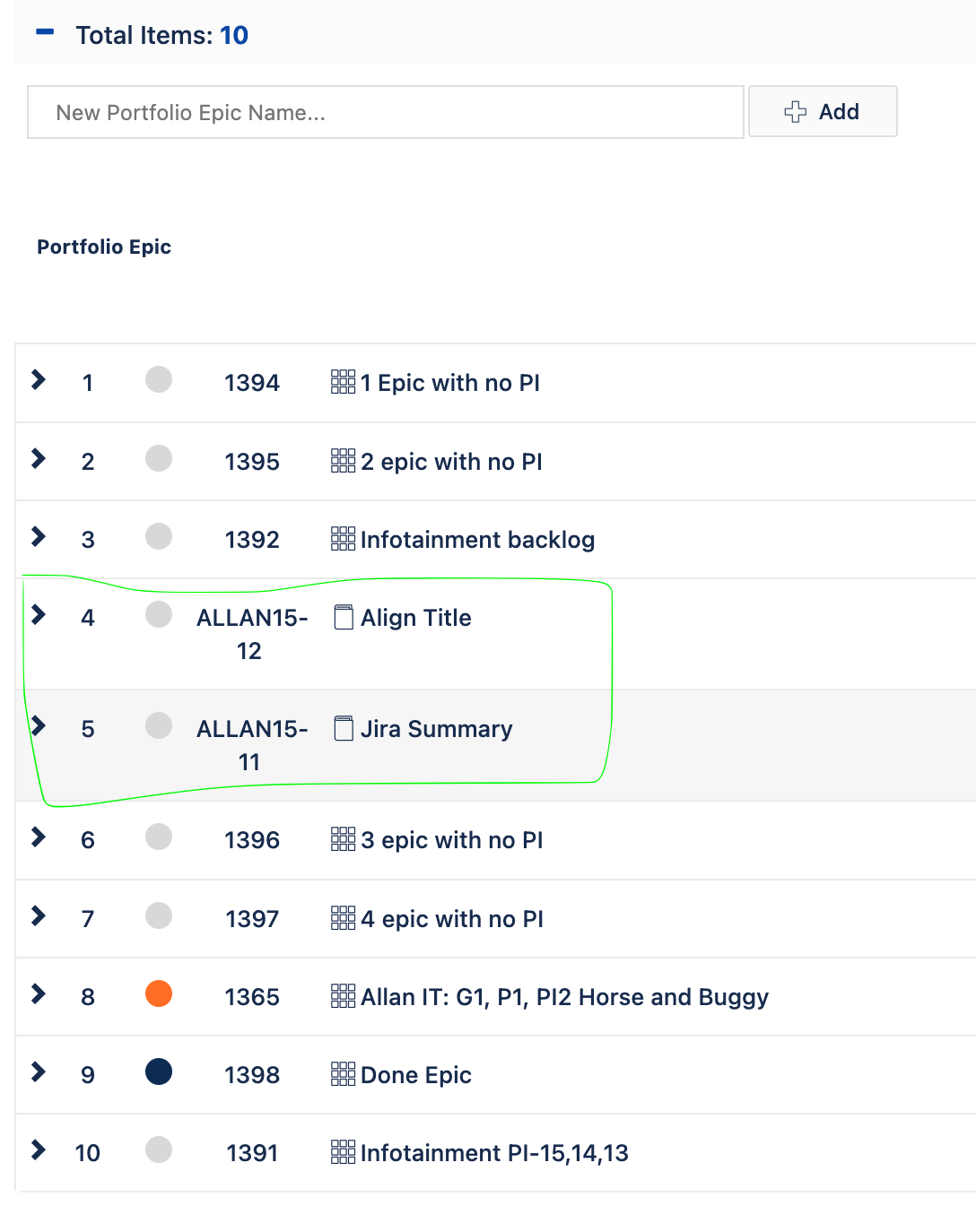Click the grid icon beside 1 Epic with no PI

[344, 383]
